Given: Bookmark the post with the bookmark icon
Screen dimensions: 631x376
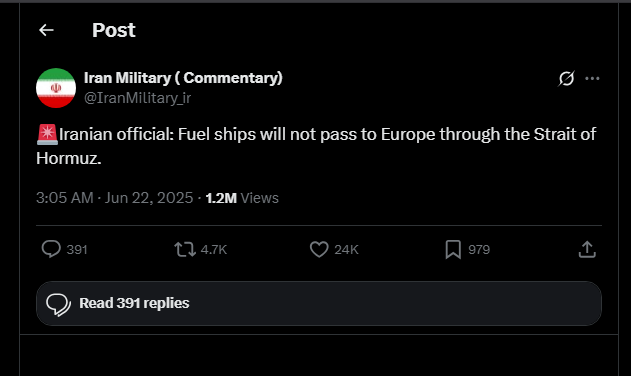Looking at the screenshot, I should 453,249.
